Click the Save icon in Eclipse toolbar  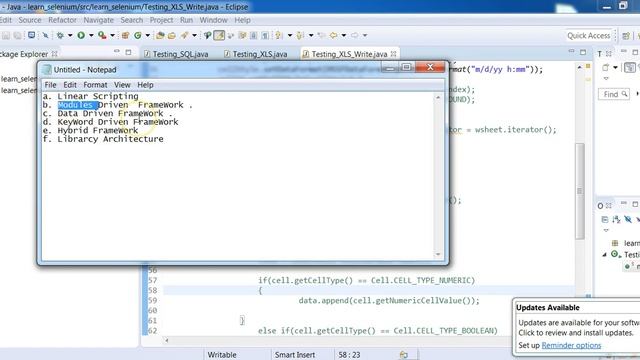[6, 36]
